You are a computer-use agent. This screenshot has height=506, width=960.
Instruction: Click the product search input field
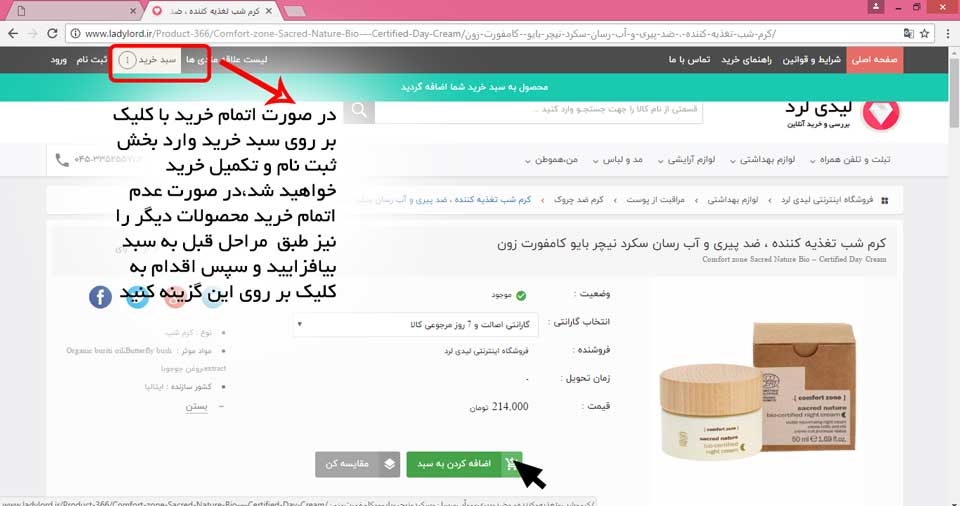[539, 110]
